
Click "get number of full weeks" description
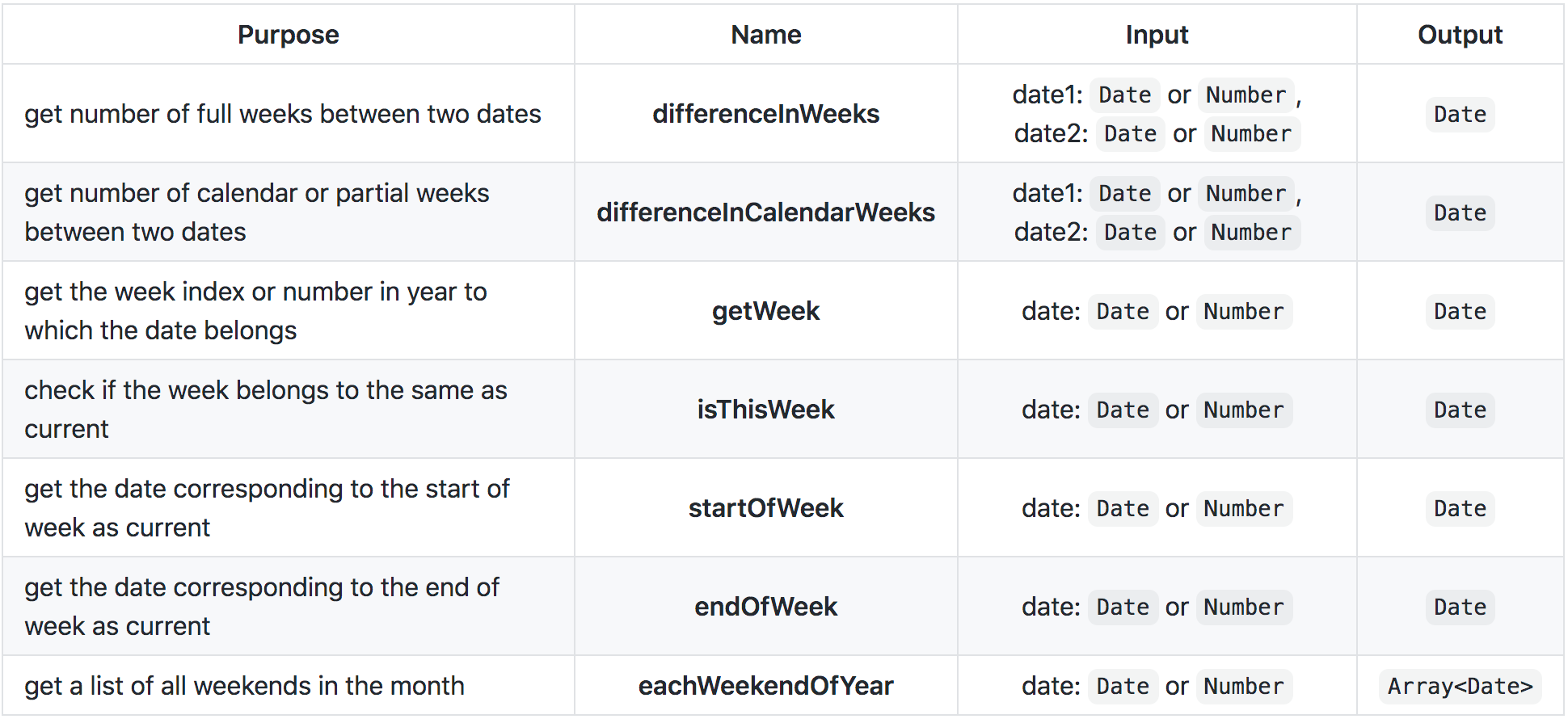click(x=282, y=114)
